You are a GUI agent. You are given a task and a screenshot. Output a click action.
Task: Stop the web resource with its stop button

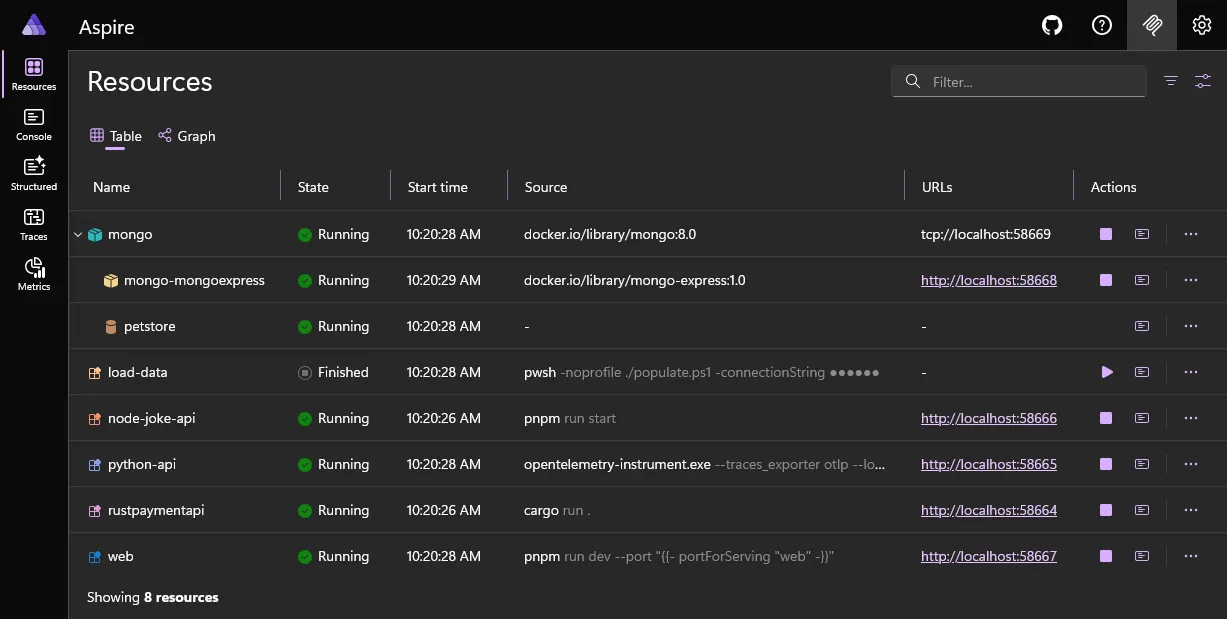point(1105,556)
